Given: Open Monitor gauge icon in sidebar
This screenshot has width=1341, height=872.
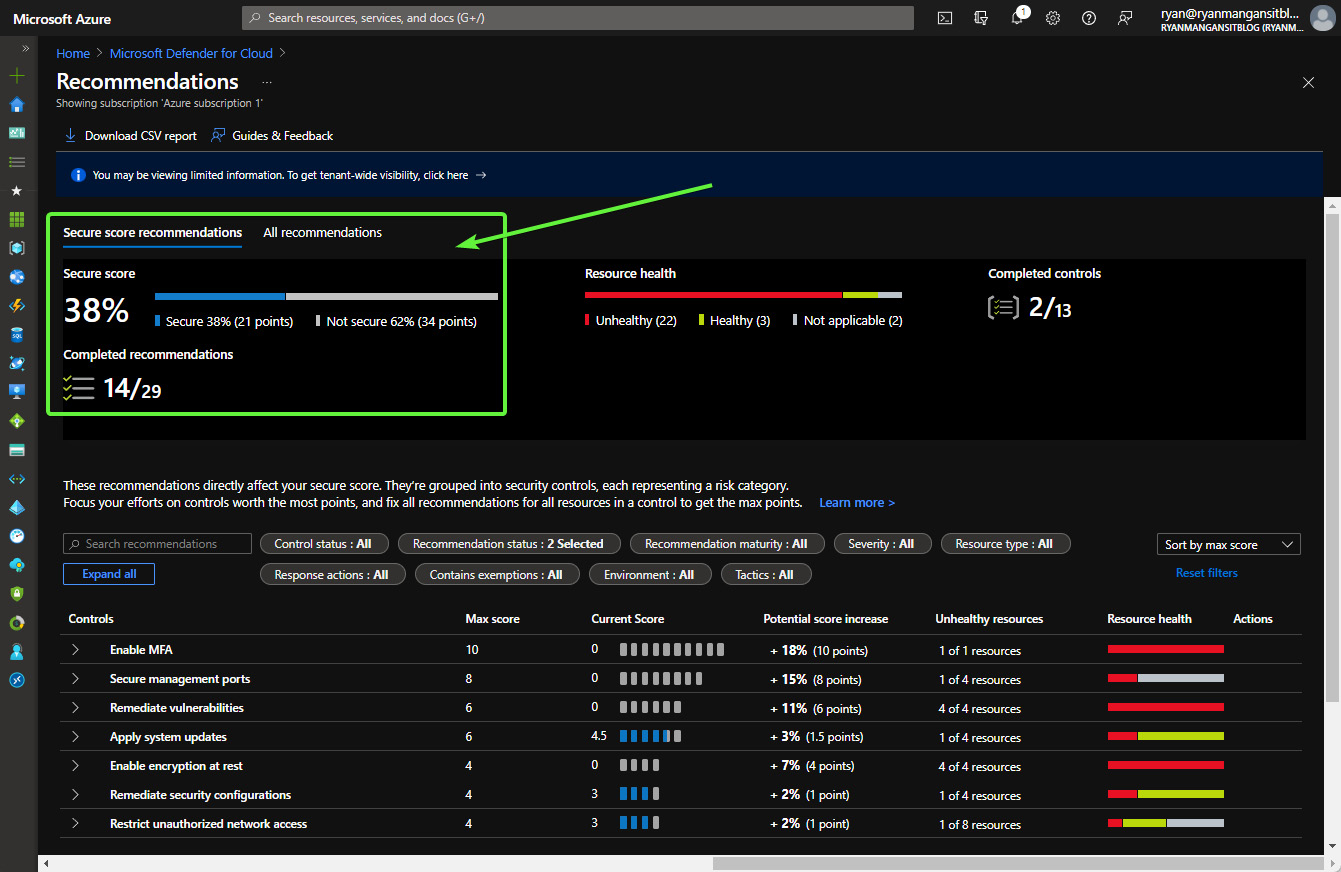Looking at the screenshot, I should click(16, 536).
